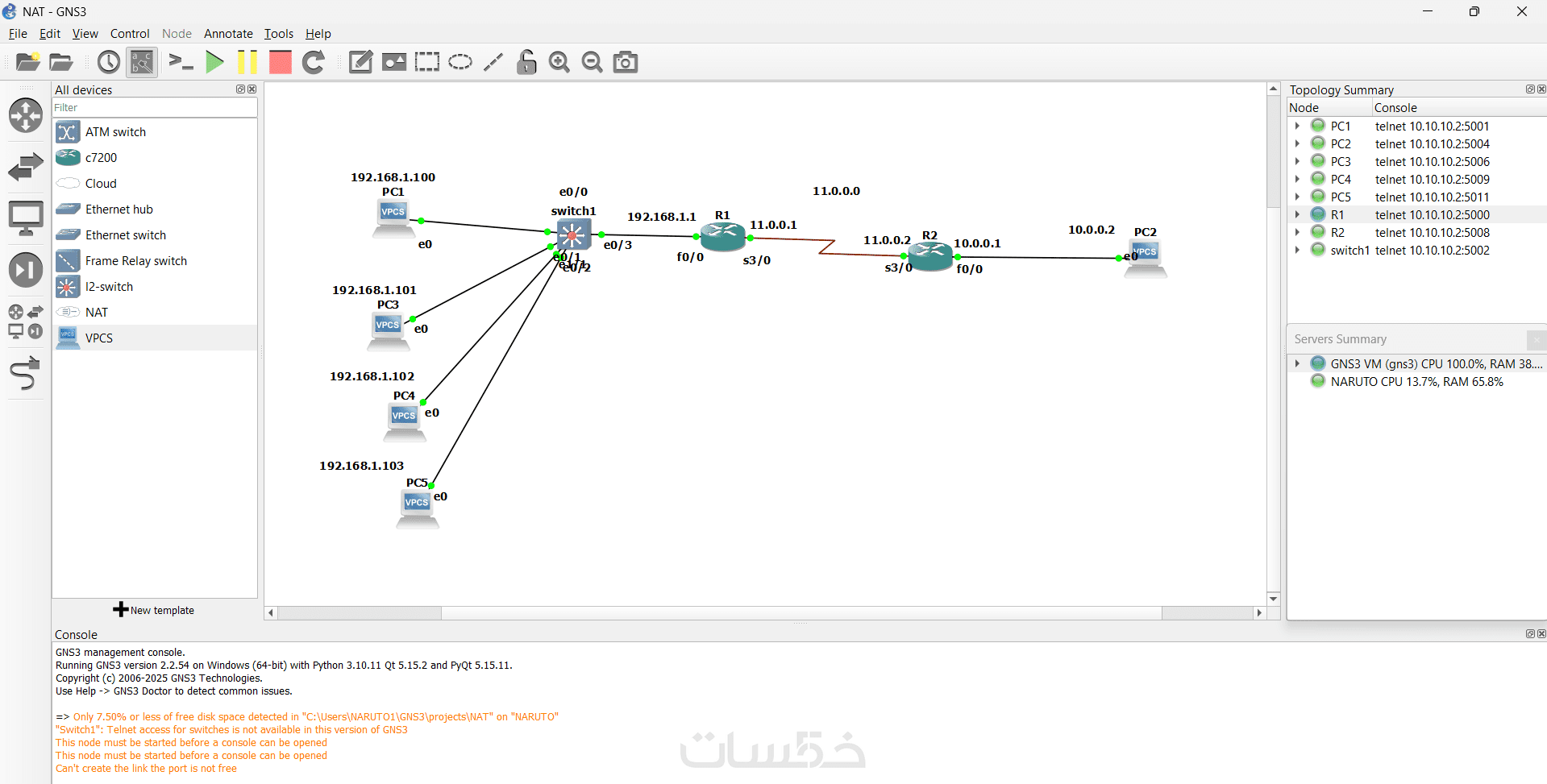The height and width of the screenshot is (784, 1547).
Task: Select the Draw a rectangle tool
Action: click(x=427, y=62)
